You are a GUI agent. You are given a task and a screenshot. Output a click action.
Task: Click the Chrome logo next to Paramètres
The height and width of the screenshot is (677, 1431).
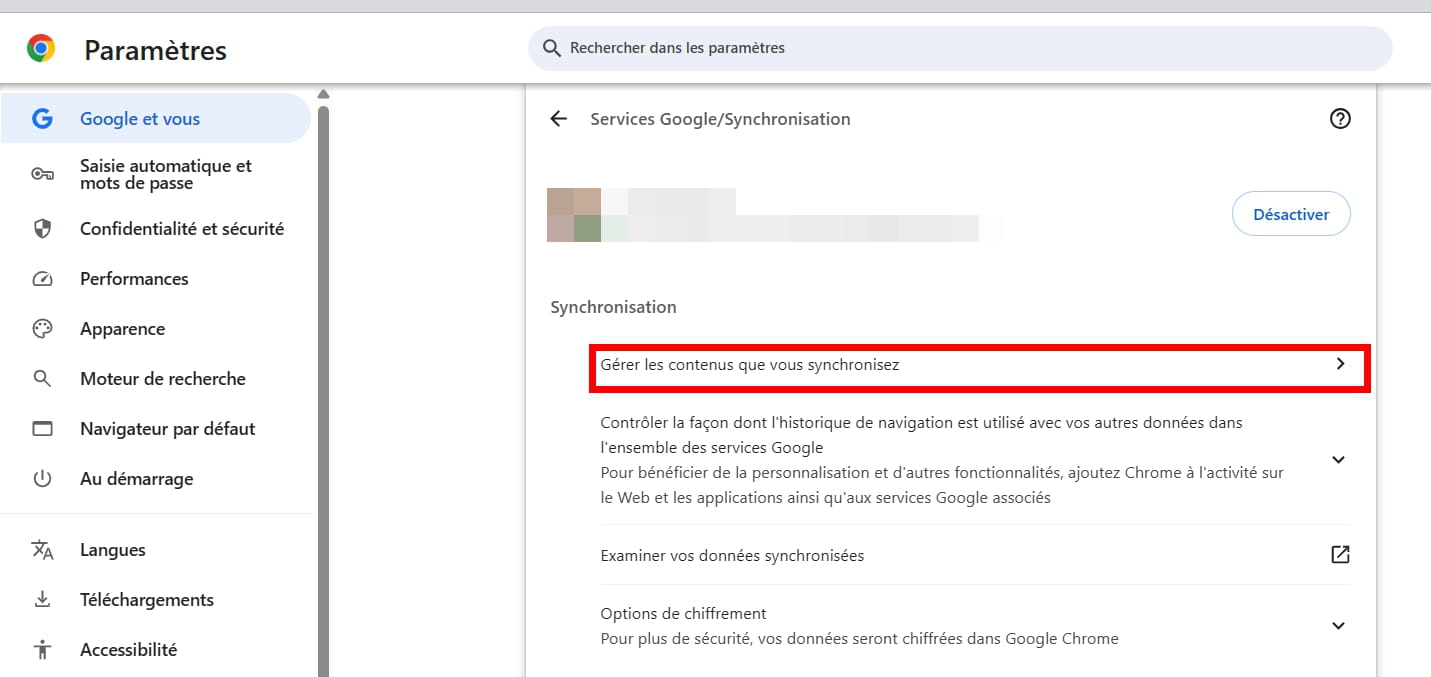[x=41, y=49]
